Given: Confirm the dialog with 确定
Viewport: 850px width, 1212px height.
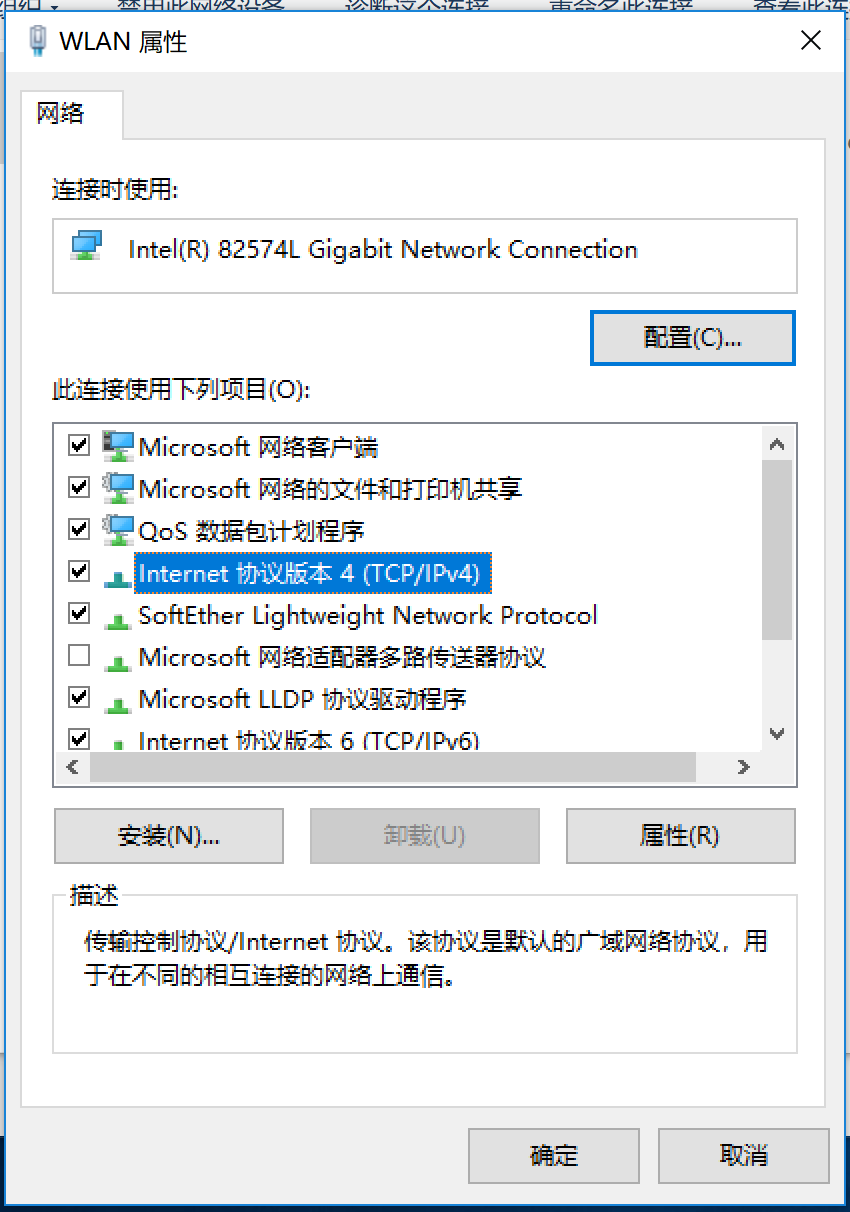Looking at the screenshot, I should click(x=554, y=1156).
